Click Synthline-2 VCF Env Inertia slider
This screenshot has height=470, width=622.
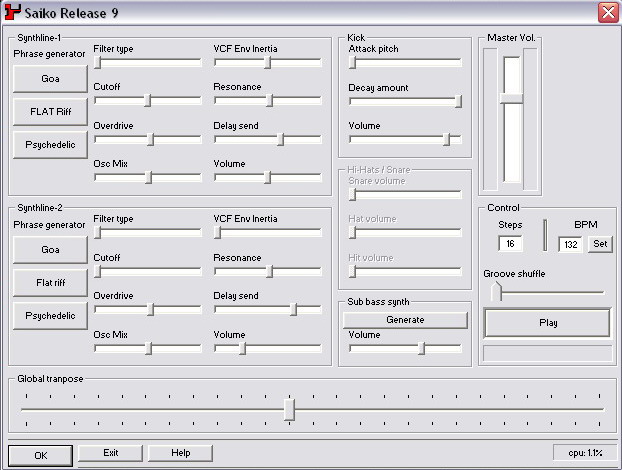tap(267, 232)
